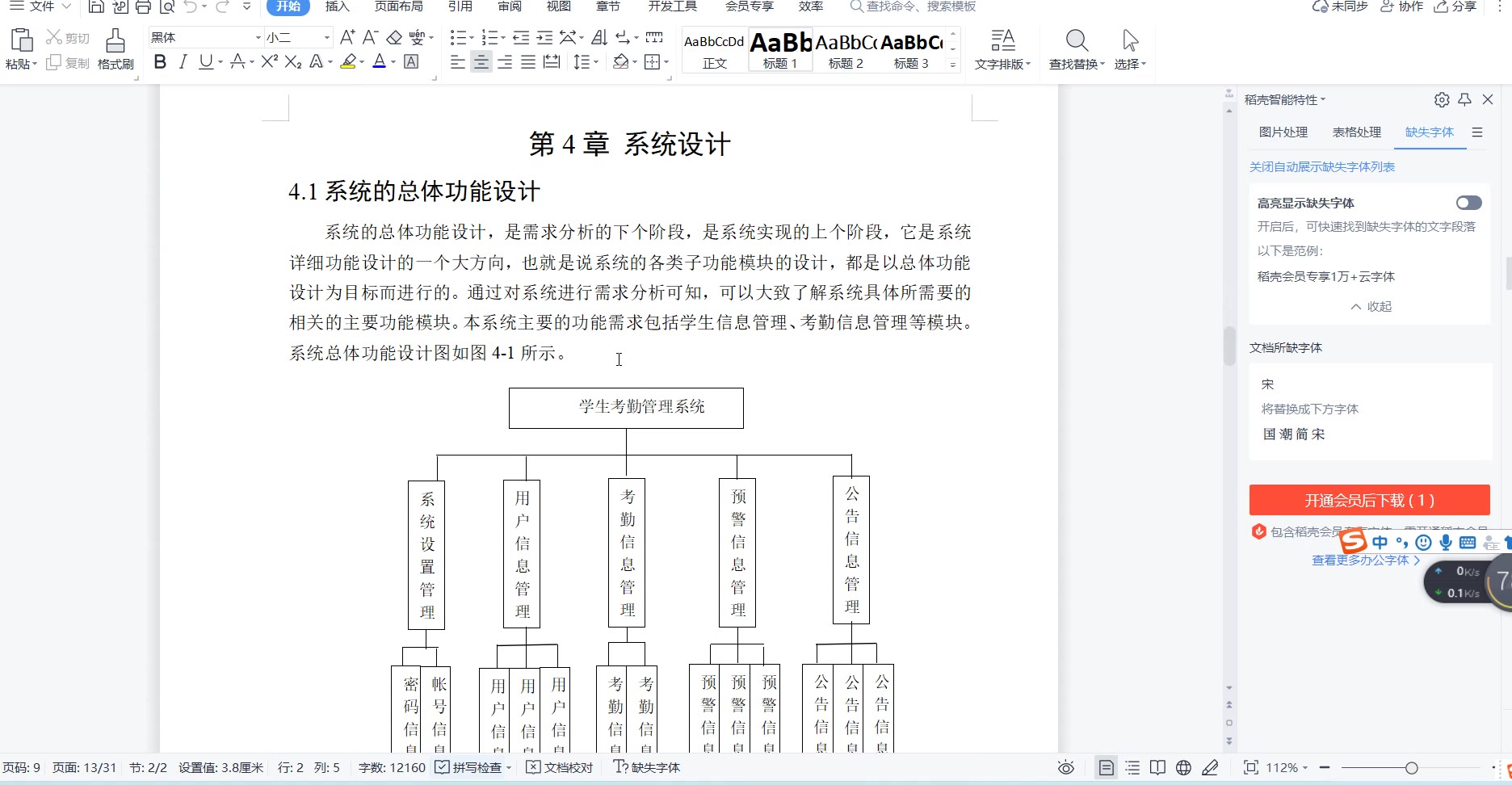
Task: Click the 开通会员后下载 button
Action: click(1369, 500)
